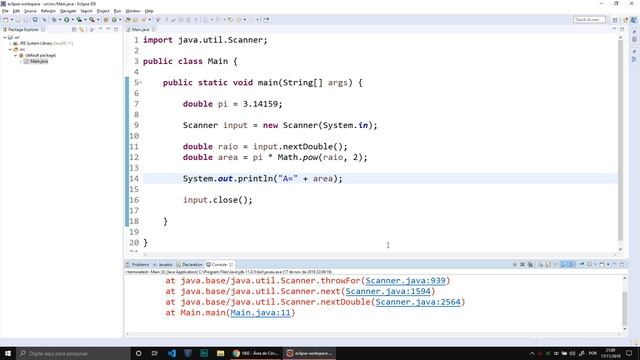Open the External Tools dropdown arrow
This screenshot has width=640, height=360.
[98, 20]
